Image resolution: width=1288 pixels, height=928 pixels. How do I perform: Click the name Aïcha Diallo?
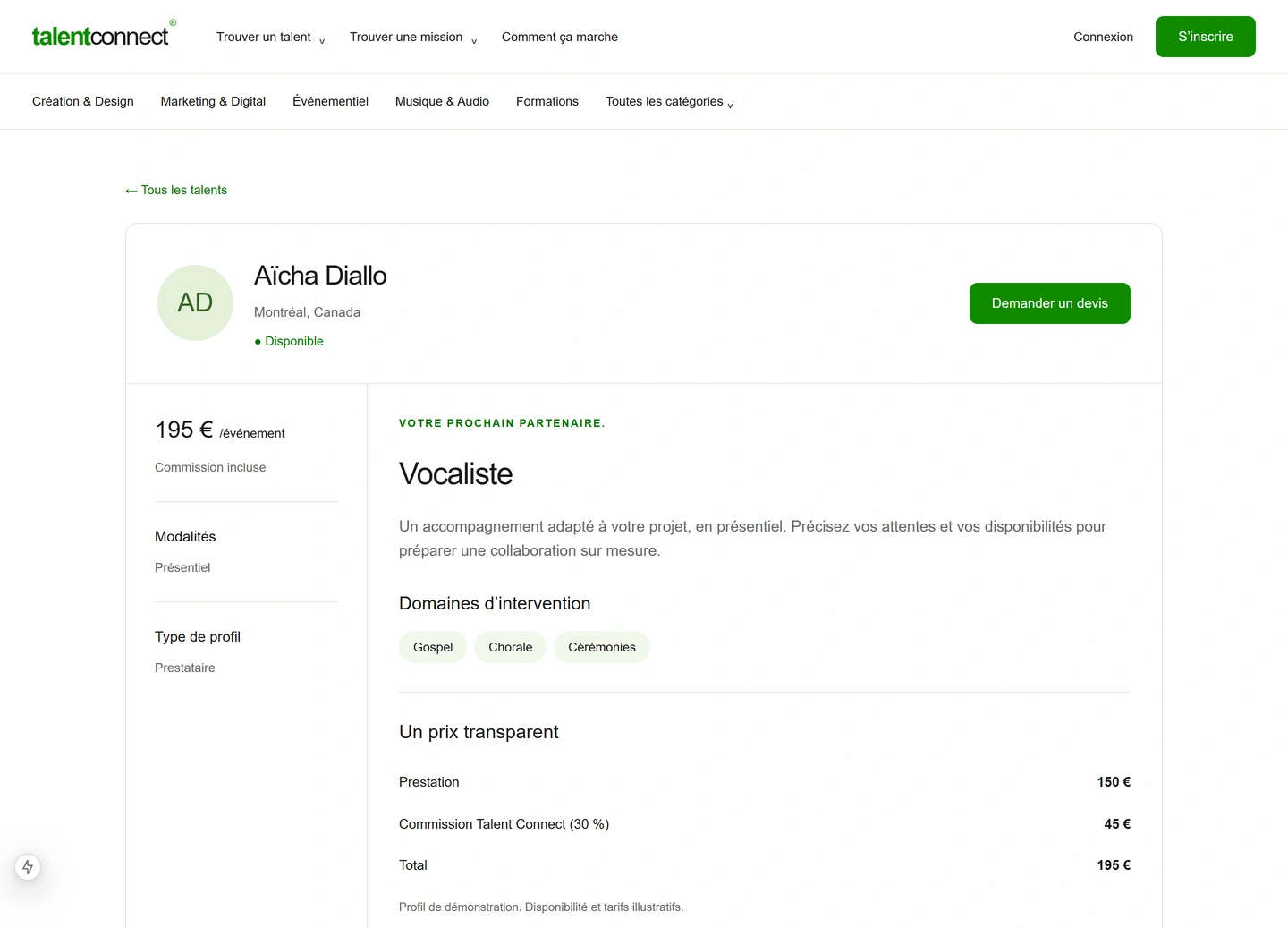320,276
